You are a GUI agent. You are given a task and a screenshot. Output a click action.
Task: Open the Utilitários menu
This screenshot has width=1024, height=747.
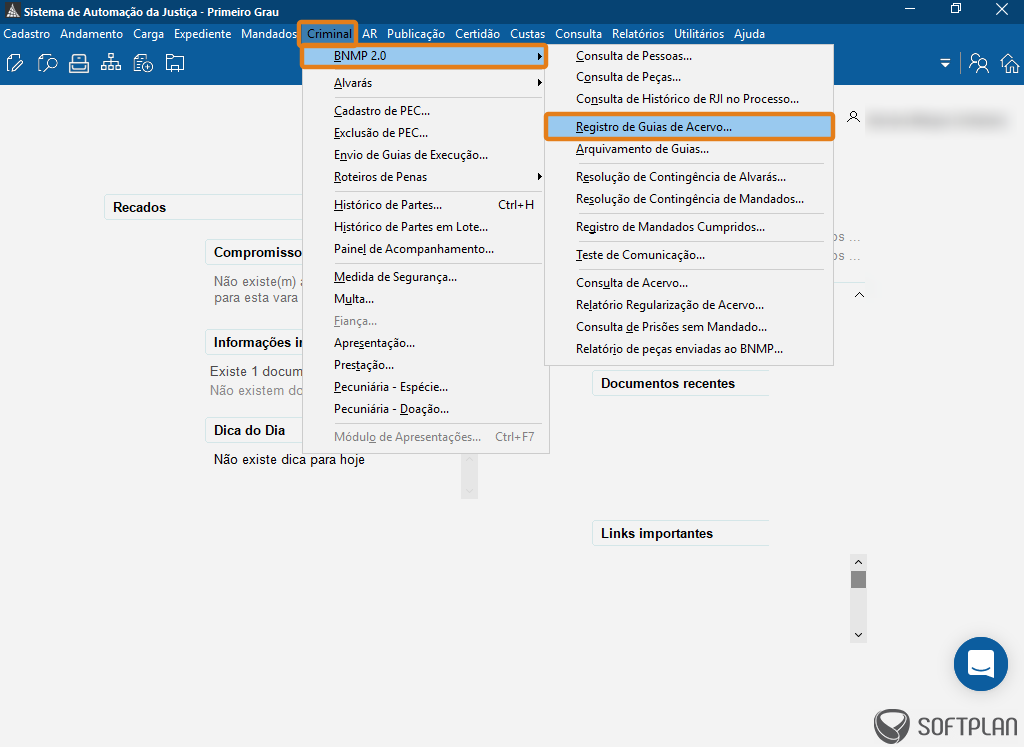click(x=699, y=34)
